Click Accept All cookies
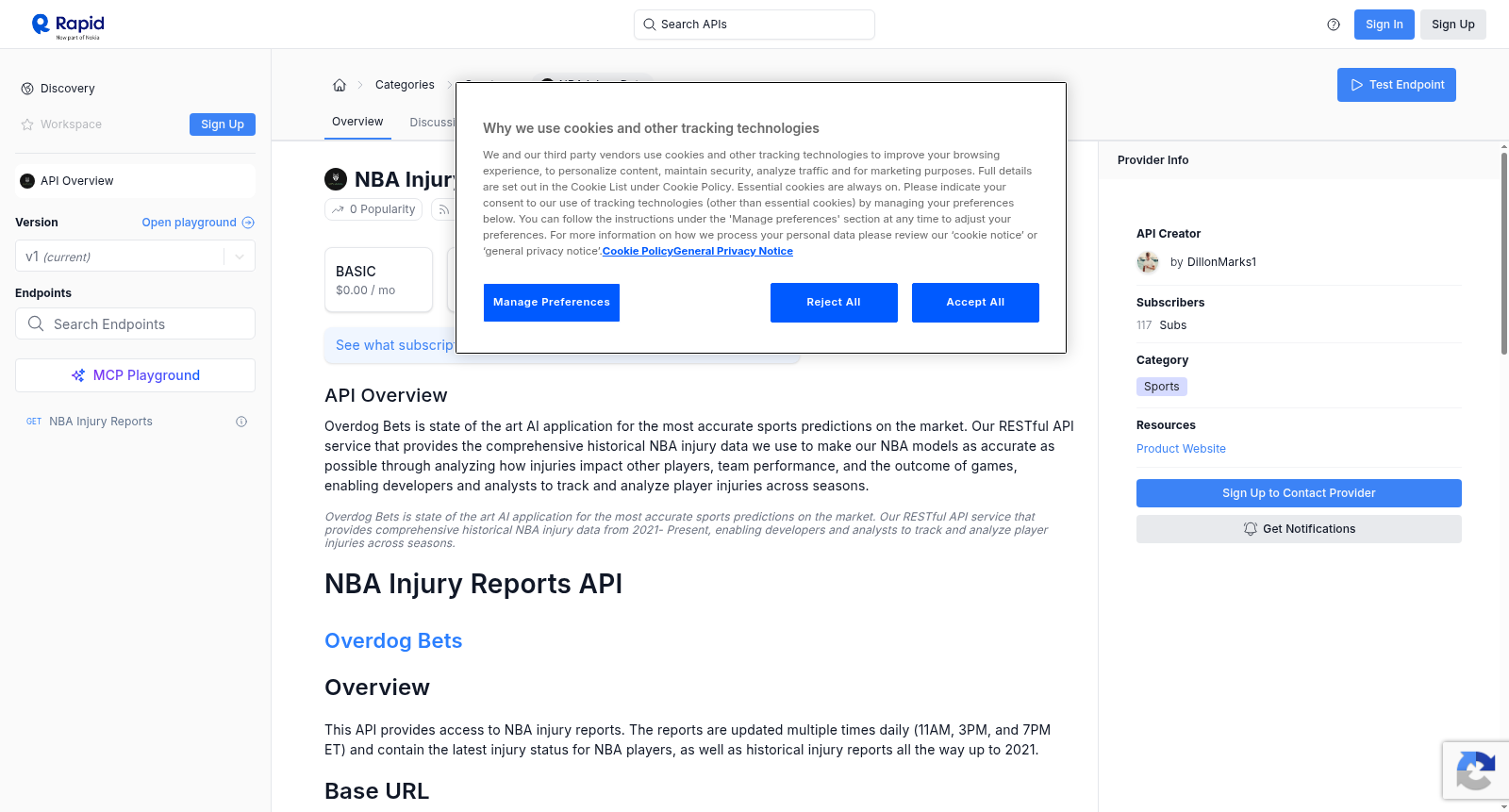The height and width of the screenshot is (812, 1509). pos(975,303)
